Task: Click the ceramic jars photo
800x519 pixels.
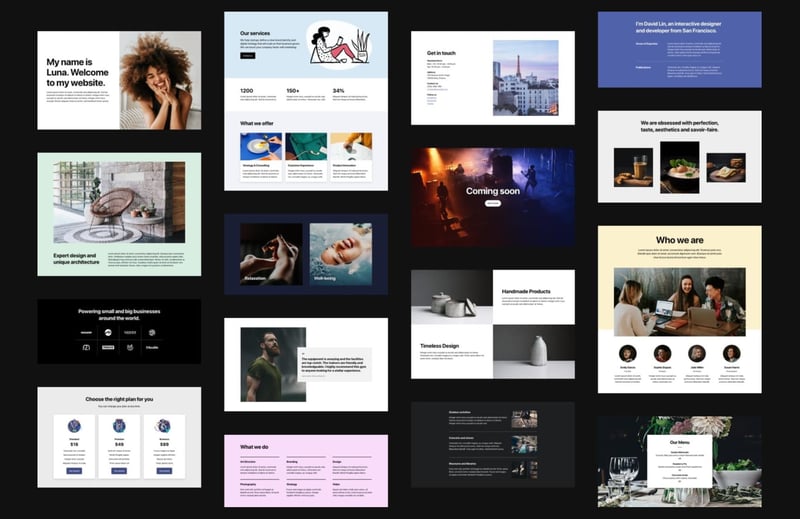Action: click(x=452, y=297)
